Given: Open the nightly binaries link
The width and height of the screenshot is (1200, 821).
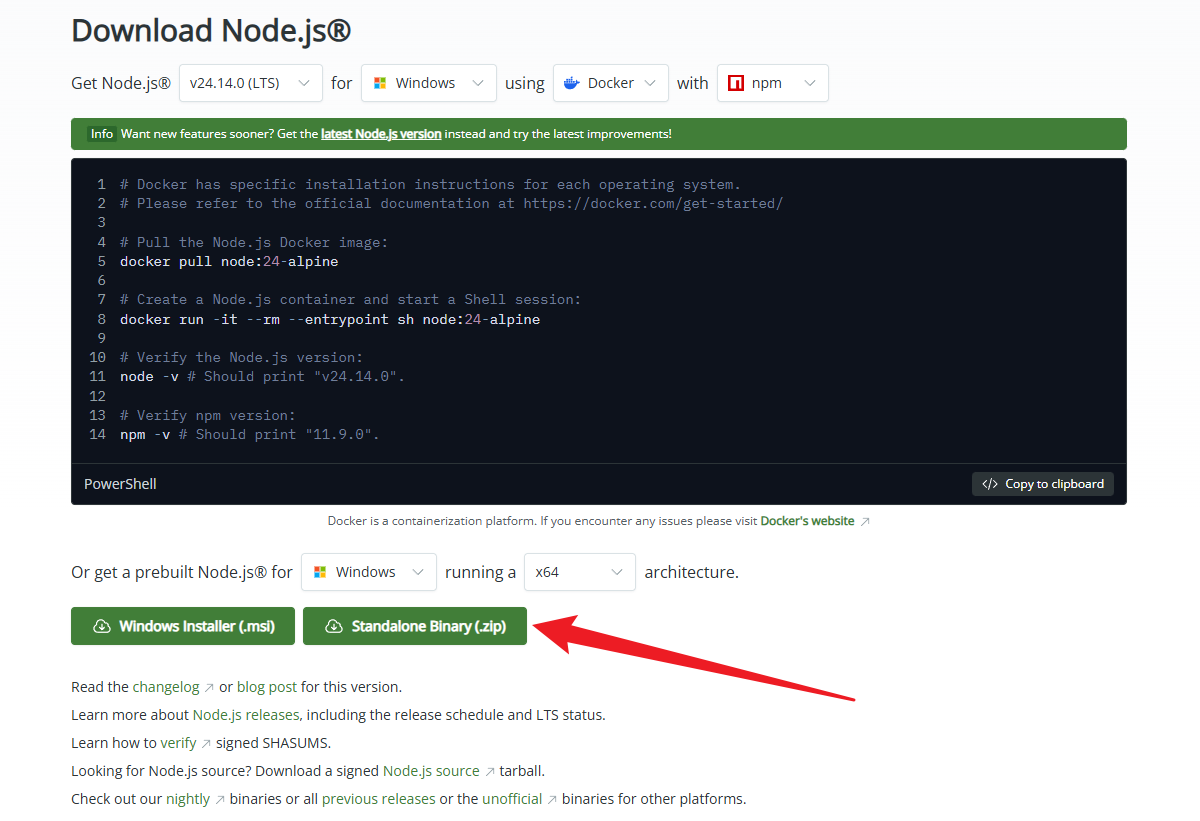Looking at the screenshot, I should pyautogui.click(x=188, y=799).
